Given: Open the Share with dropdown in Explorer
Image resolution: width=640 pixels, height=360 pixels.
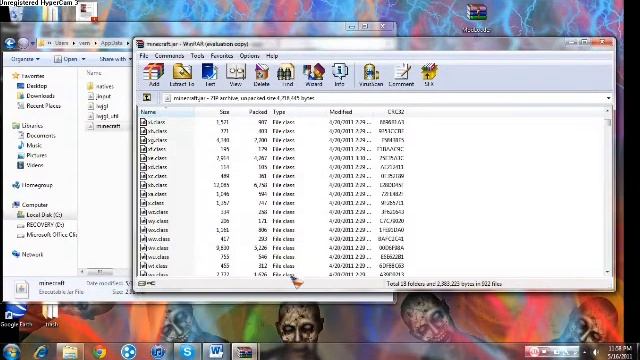Looking at the screenshot, I should point(115,59).
